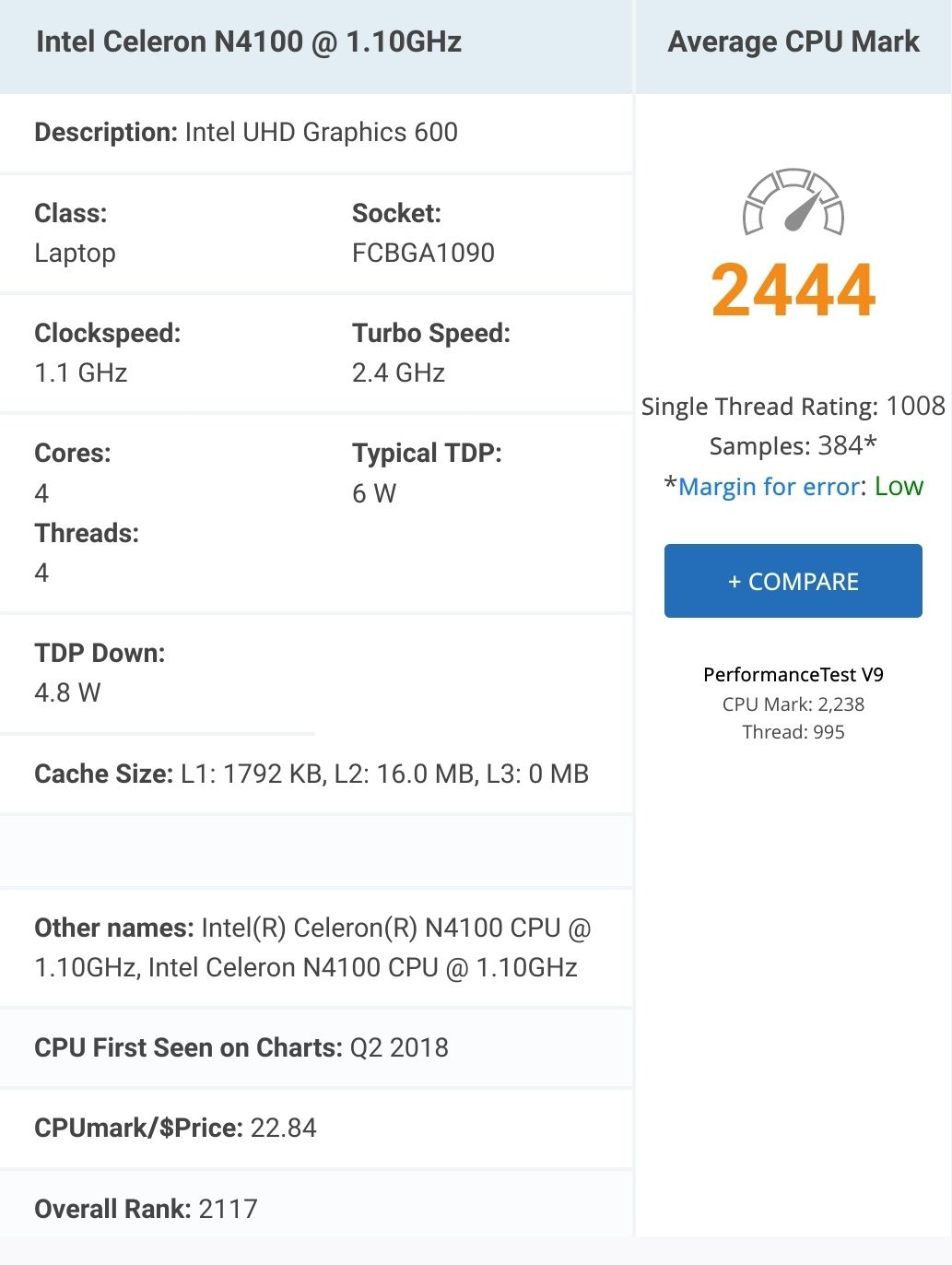Image resolution: width=952 pixels, height=1265 pixels.
Task: Click the V9 CPU Mark: 2,238 line
Action: [x=793, y=703]
